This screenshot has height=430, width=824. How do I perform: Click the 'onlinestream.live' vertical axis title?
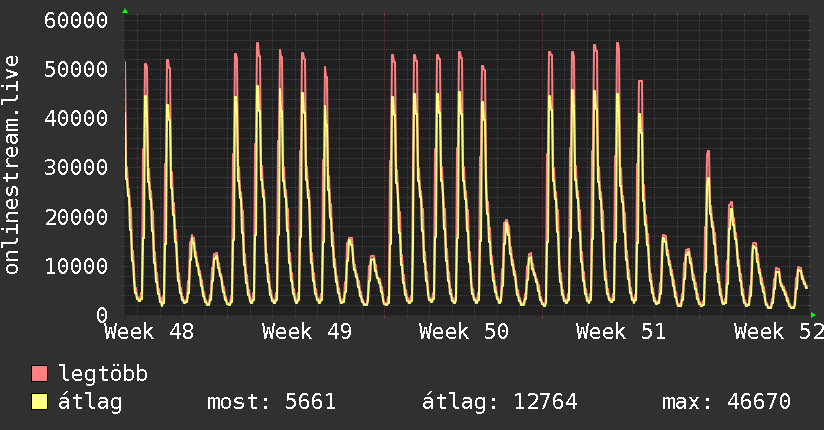tap(11, 165)
